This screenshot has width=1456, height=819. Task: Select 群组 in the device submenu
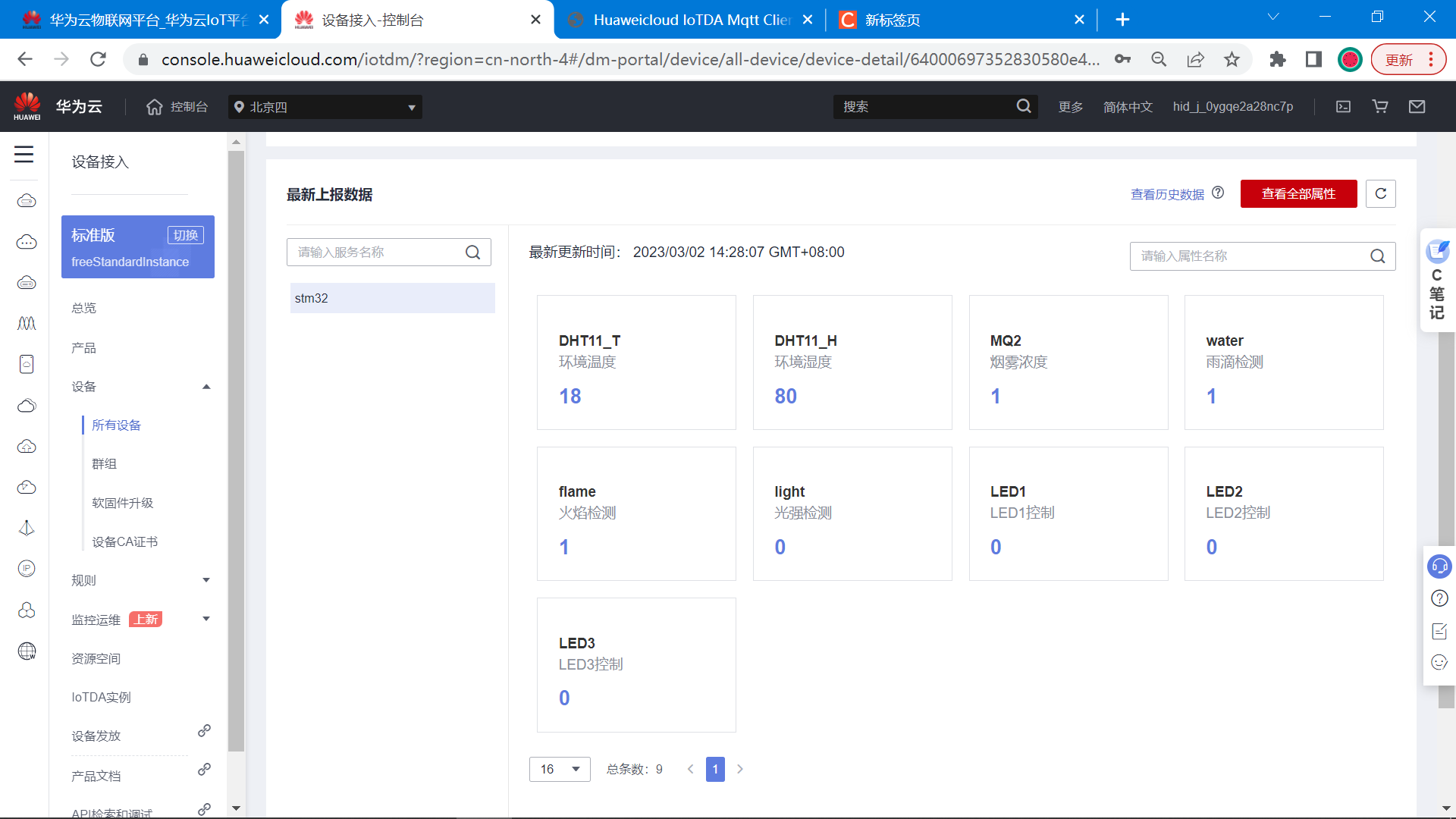[105, 464]
